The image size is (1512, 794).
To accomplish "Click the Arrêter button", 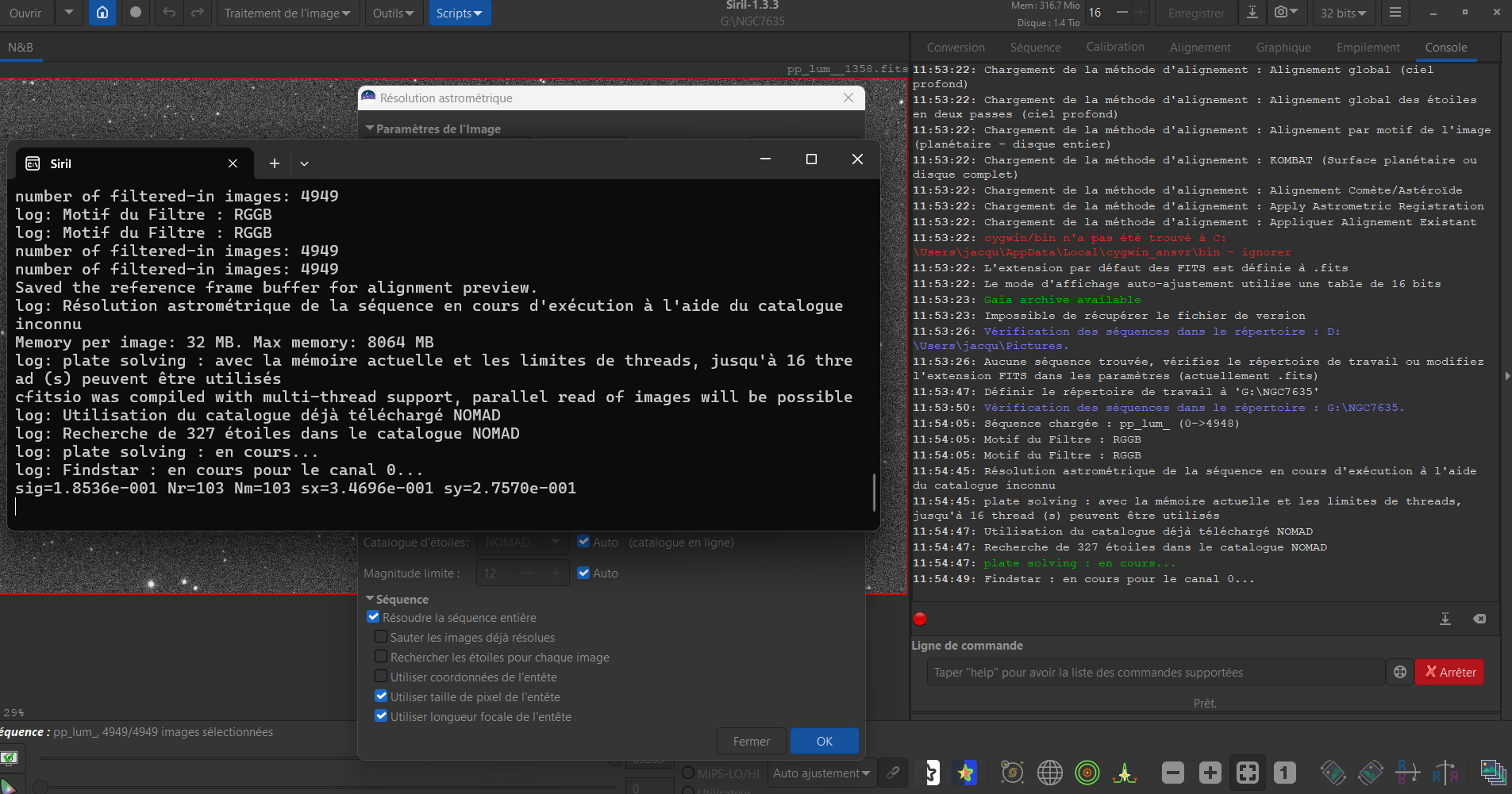I will pyautogui.click(x=1449, y=672).
